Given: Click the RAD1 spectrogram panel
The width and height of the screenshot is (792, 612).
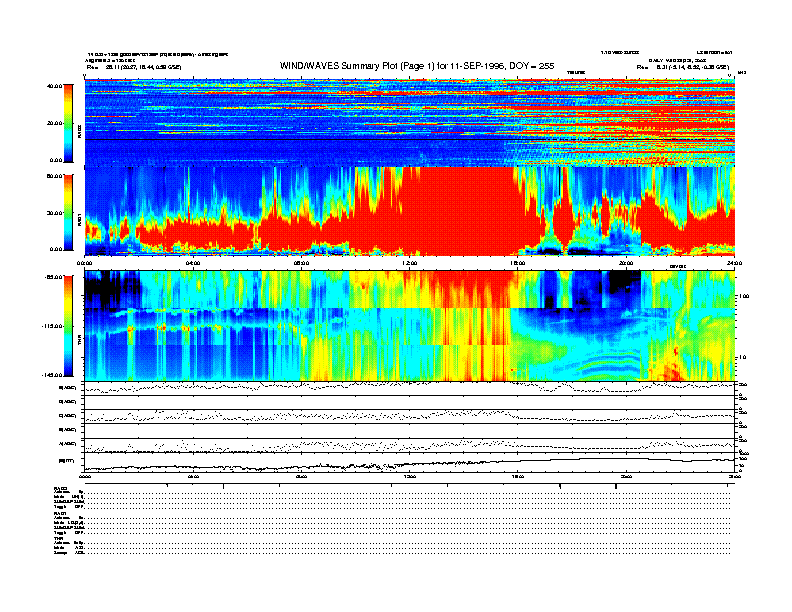Looking at the screenshot, I should tap(410, 212).
